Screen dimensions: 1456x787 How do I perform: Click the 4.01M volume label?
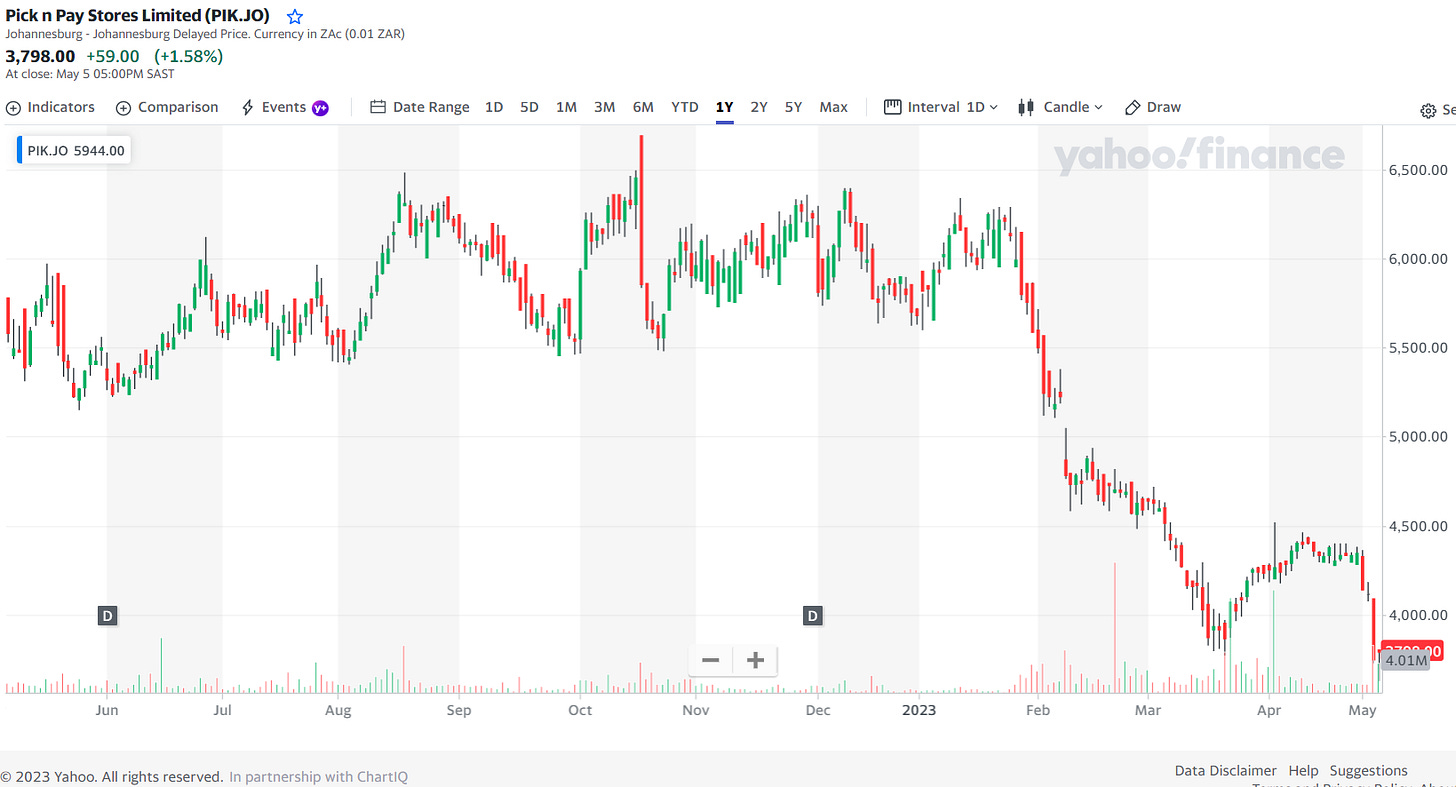1406,660
